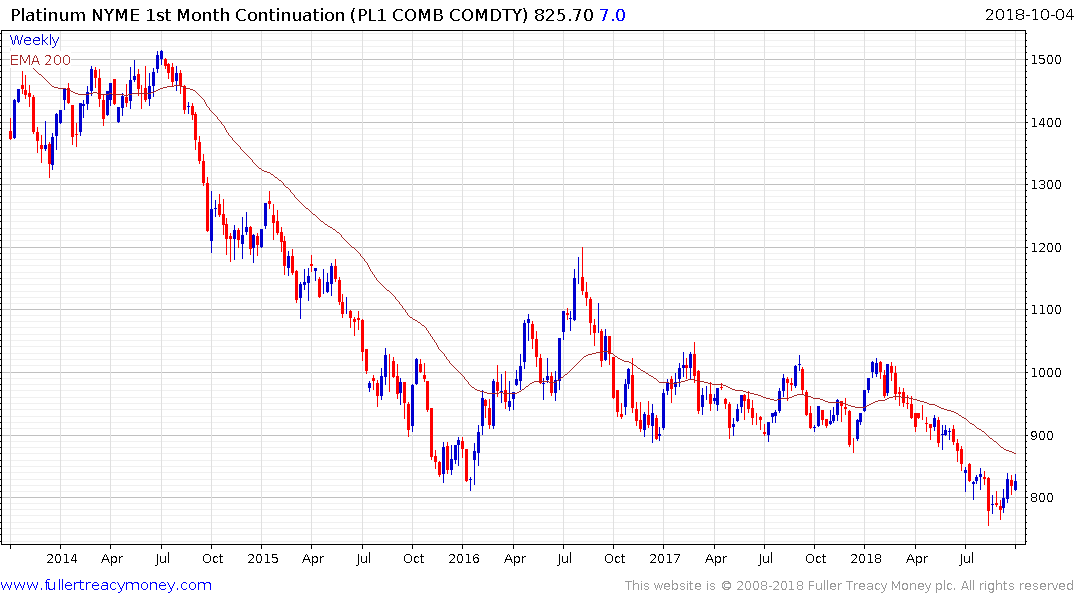Click the 2016 time axis label
Image resolution: width=1075 pixels, height=600 pixels.
click(464, 558)
